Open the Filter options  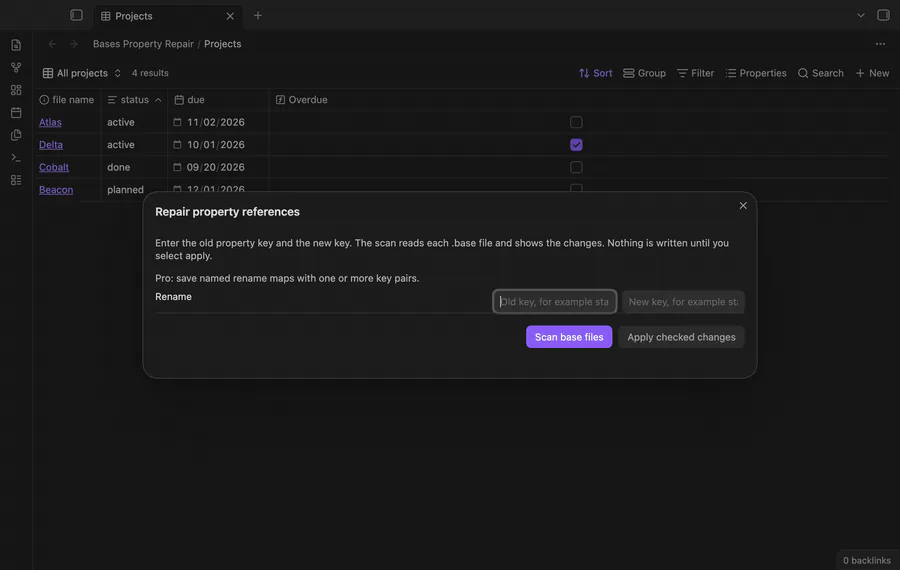(695, 73)
